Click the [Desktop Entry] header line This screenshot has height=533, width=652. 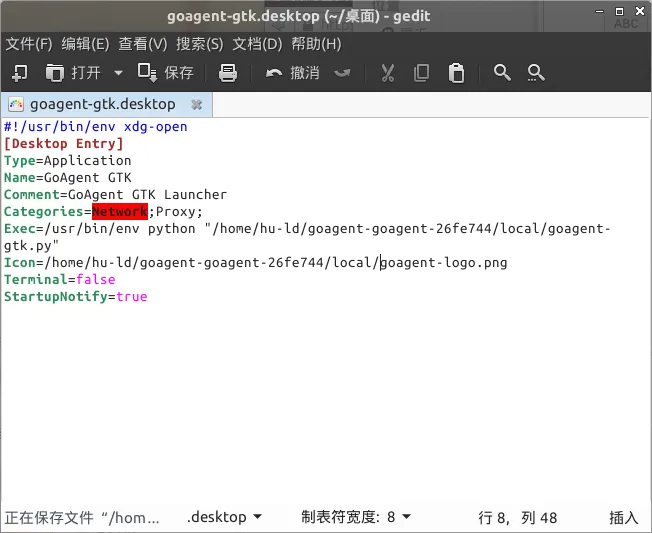(64, 144)
